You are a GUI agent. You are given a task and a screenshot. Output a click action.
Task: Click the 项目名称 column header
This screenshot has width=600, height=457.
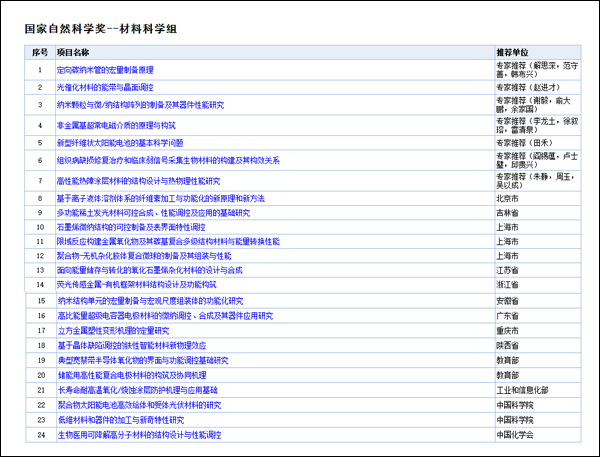[x=73, y=51]
